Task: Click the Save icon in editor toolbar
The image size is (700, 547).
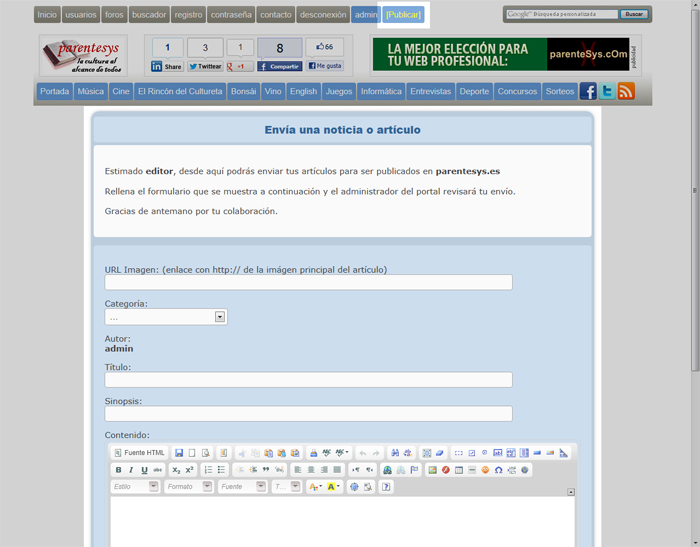Action: pyautogui.click(x=179, y=453)
